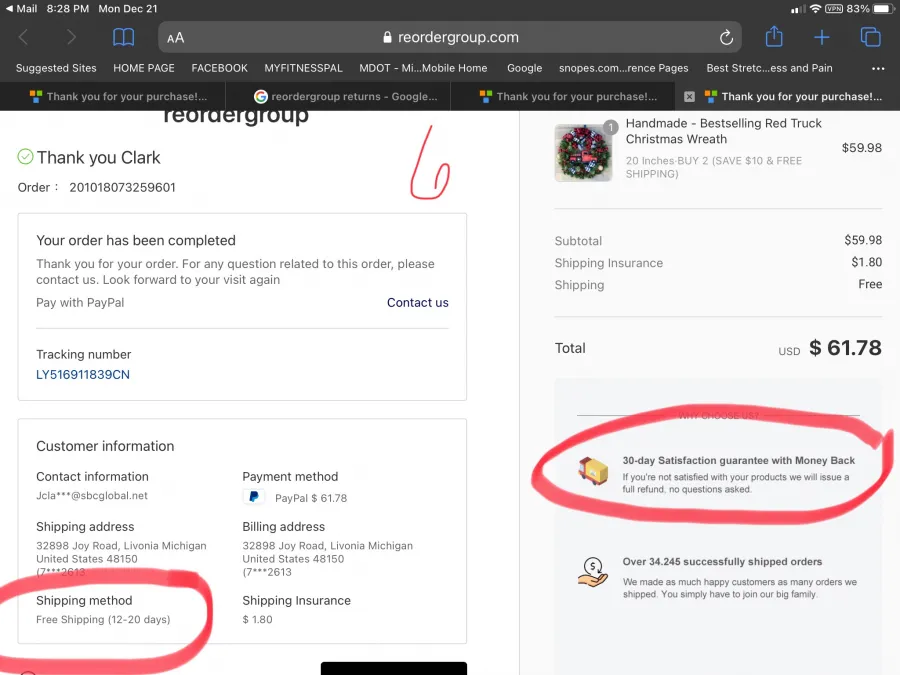The width and height of the screenshot is (900, 675).
Task: Show all tabs overview icon
Action: click(870, 37)
